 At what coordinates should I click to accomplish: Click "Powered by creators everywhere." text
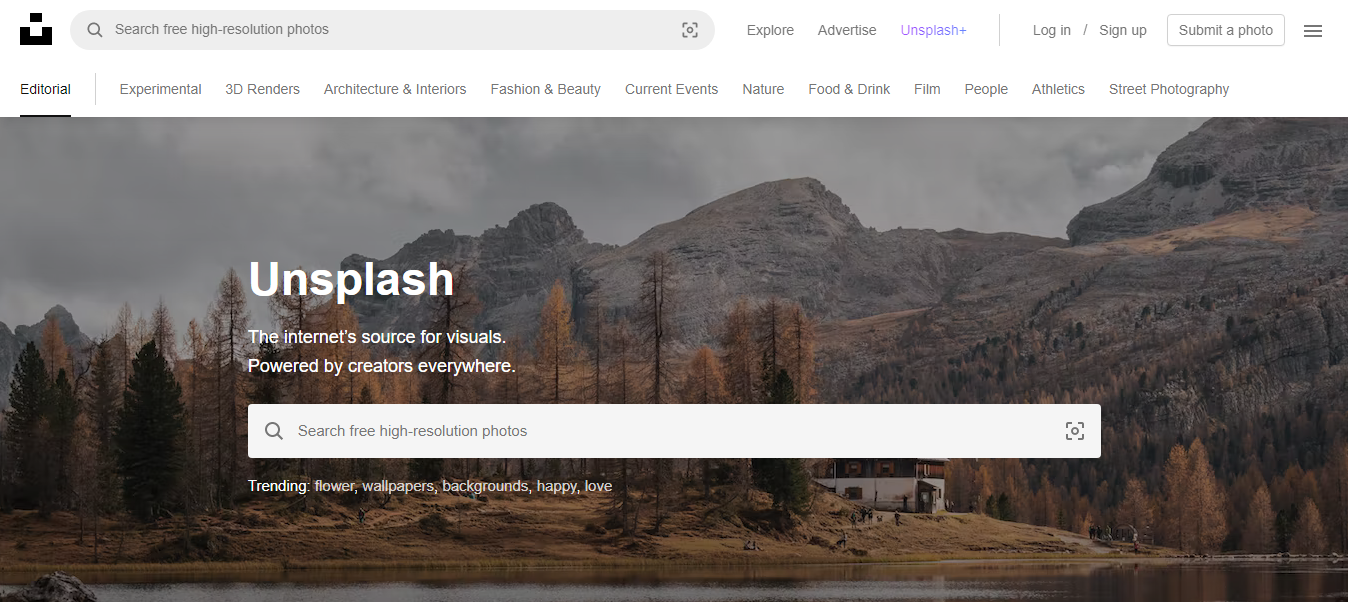tap(382, 366)
